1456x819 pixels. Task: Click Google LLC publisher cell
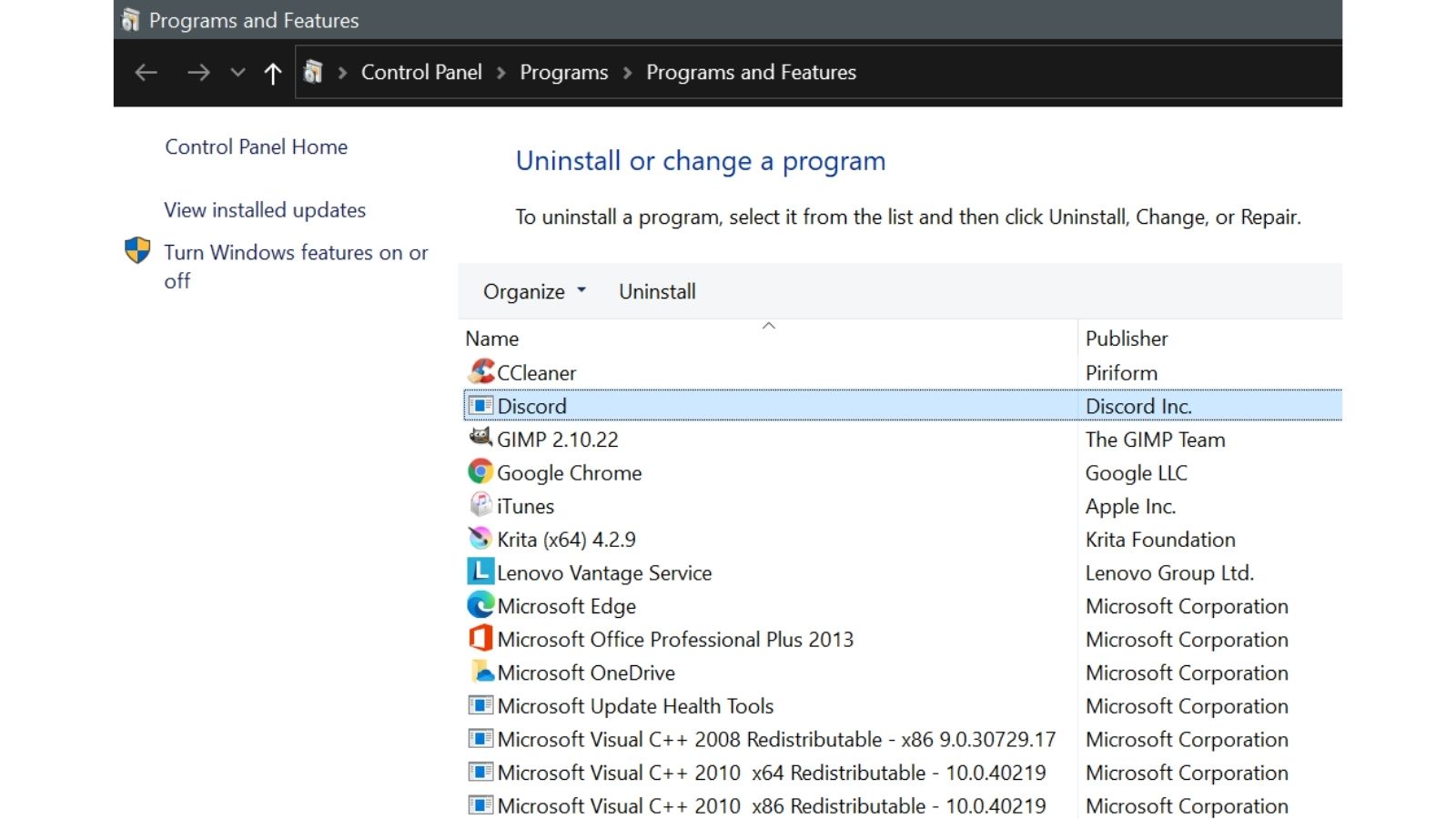1136,472
